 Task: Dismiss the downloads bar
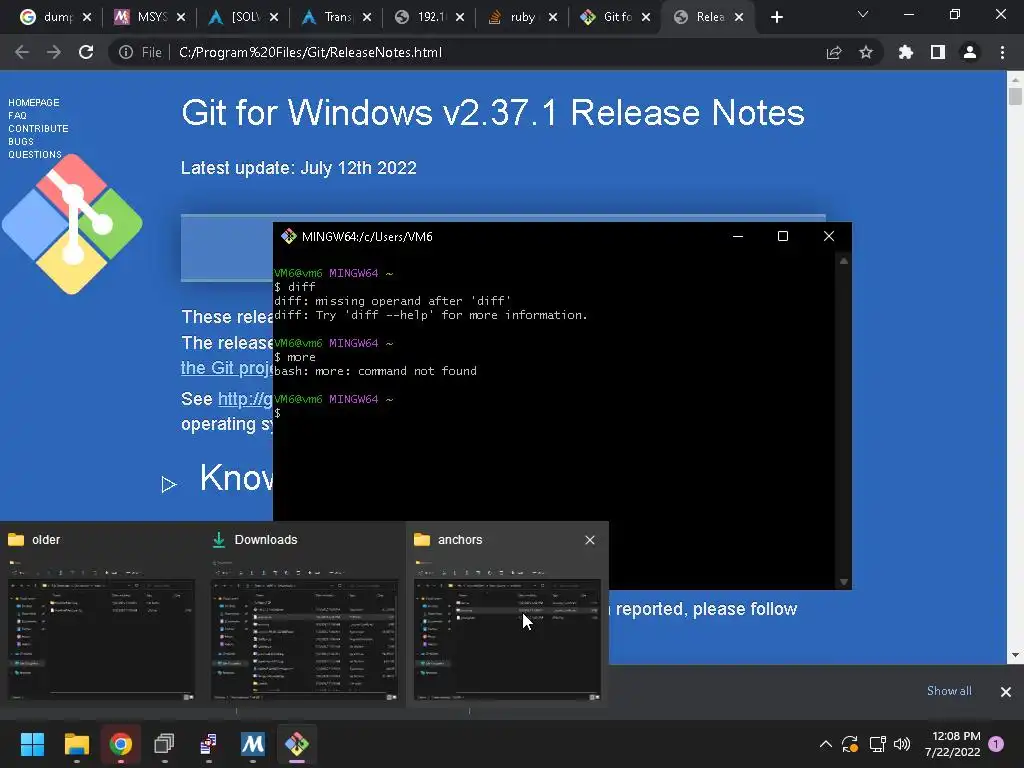(x=1006, y=692)
